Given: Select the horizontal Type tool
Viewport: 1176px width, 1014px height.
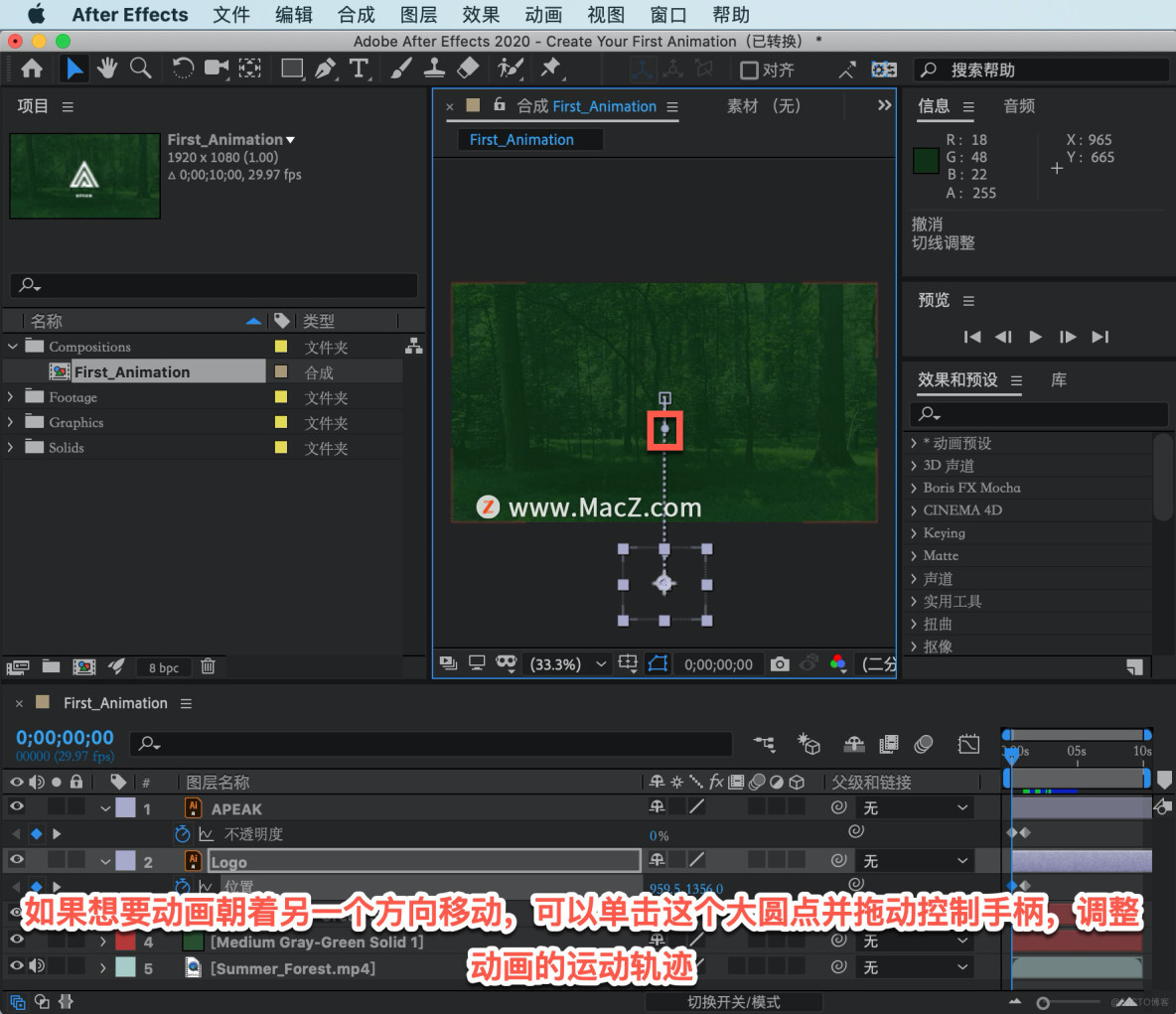Looking at the screenshot, I should pos(360,69).
